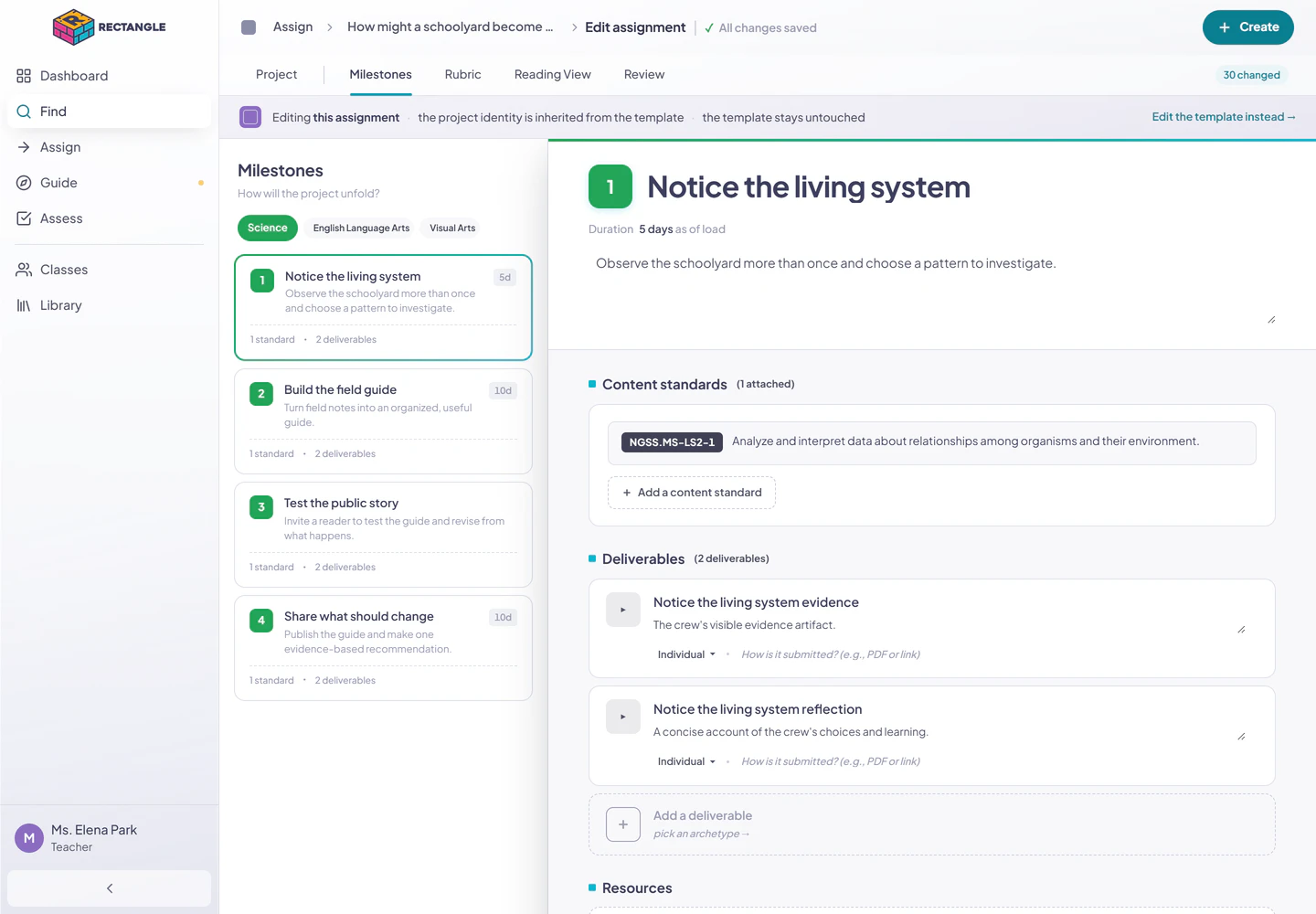Click the NGSS.MS-LS2-1 standard tag
Image resolution: width=1316 pixels, height=914 pixels.
672,442
